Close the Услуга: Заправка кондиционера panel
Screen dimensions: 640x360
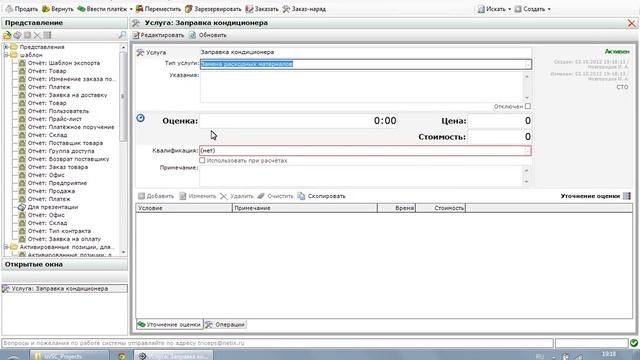tap(631, 23)
